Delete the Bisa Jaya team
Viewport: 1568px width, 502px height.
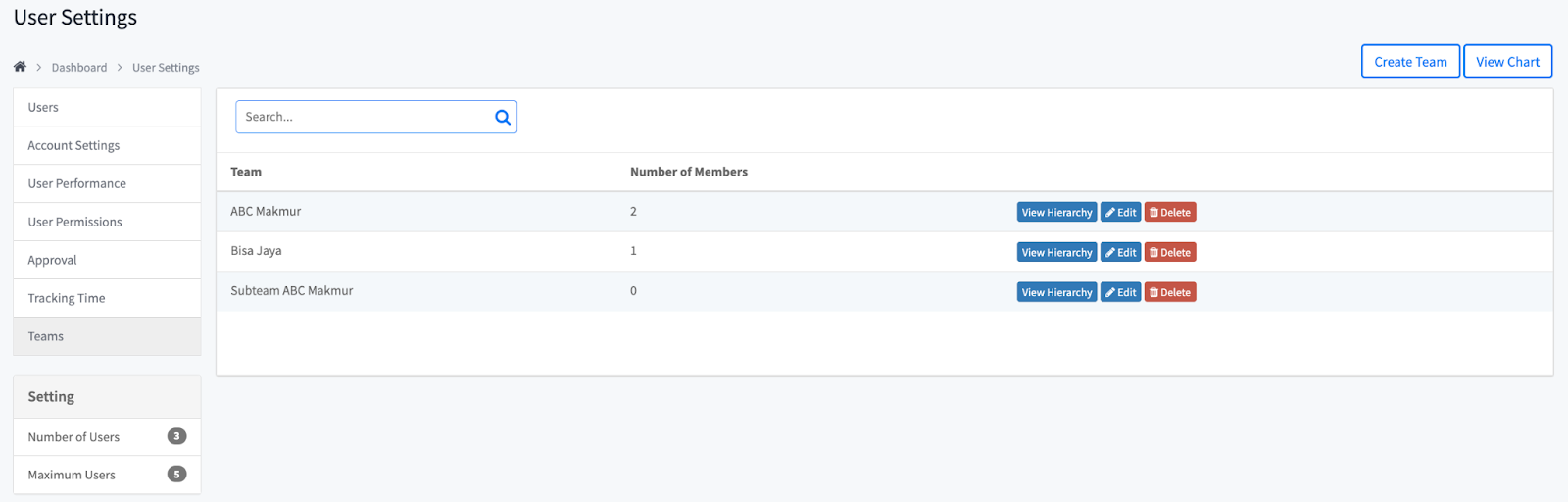pyautogui.click(x=1170, y=253)
